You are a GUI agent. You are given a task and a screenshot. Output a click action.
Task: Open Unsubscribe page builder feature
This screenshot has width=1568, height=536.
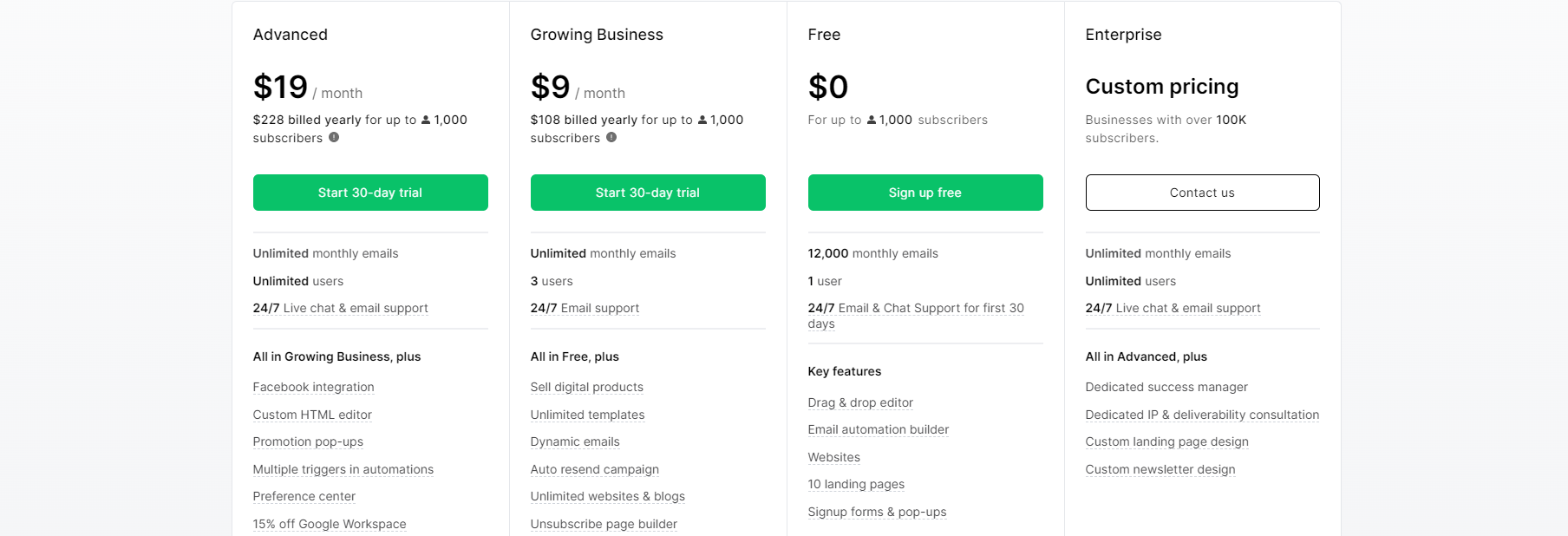click(604, 524)
